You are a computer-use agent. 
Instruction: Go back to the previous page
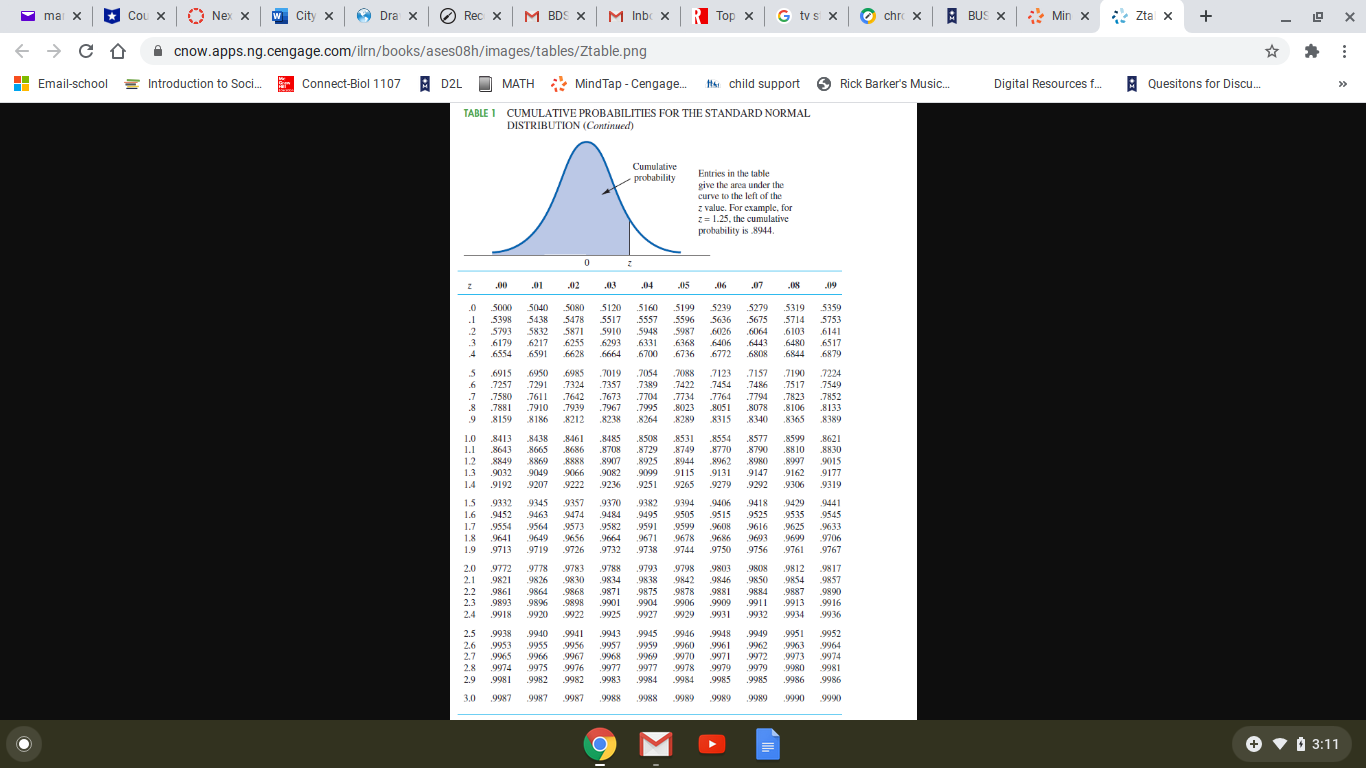(x=22, y=51)
